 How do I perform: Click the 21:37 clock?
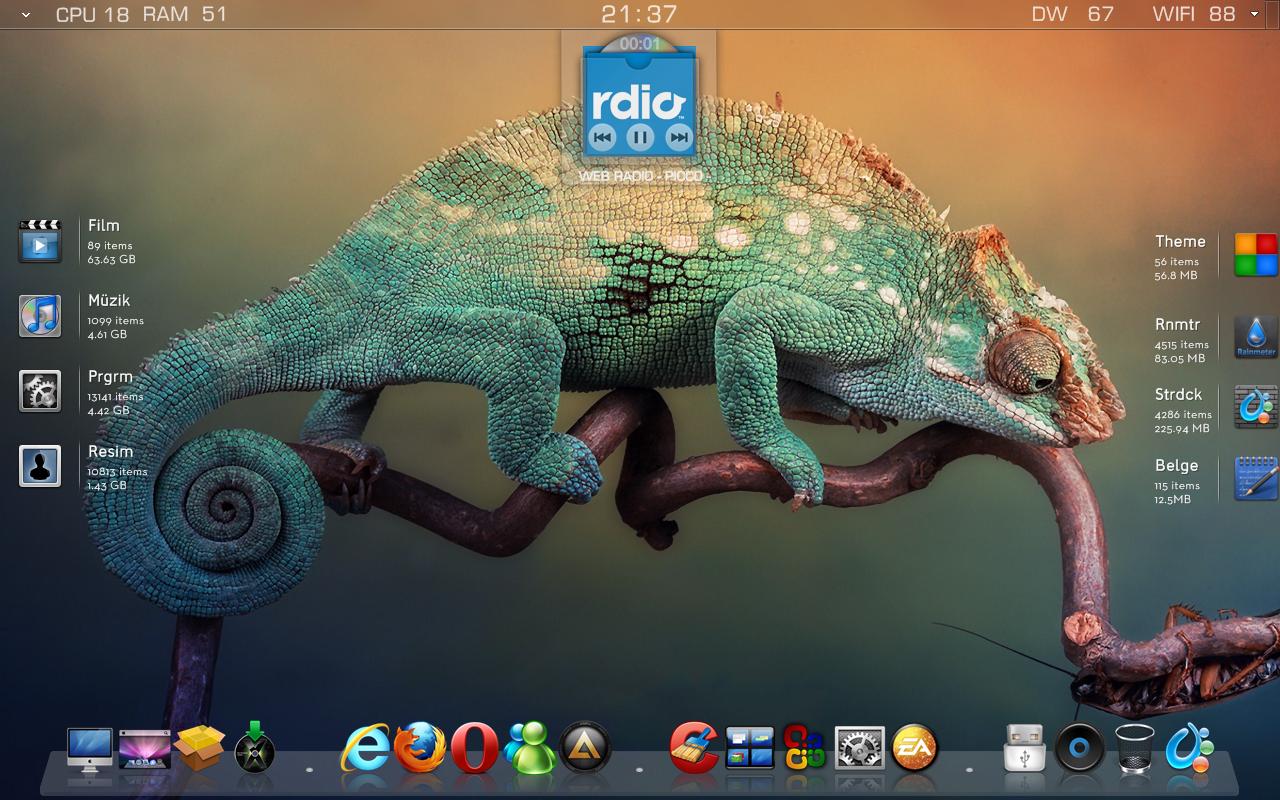tap(639, 14)
